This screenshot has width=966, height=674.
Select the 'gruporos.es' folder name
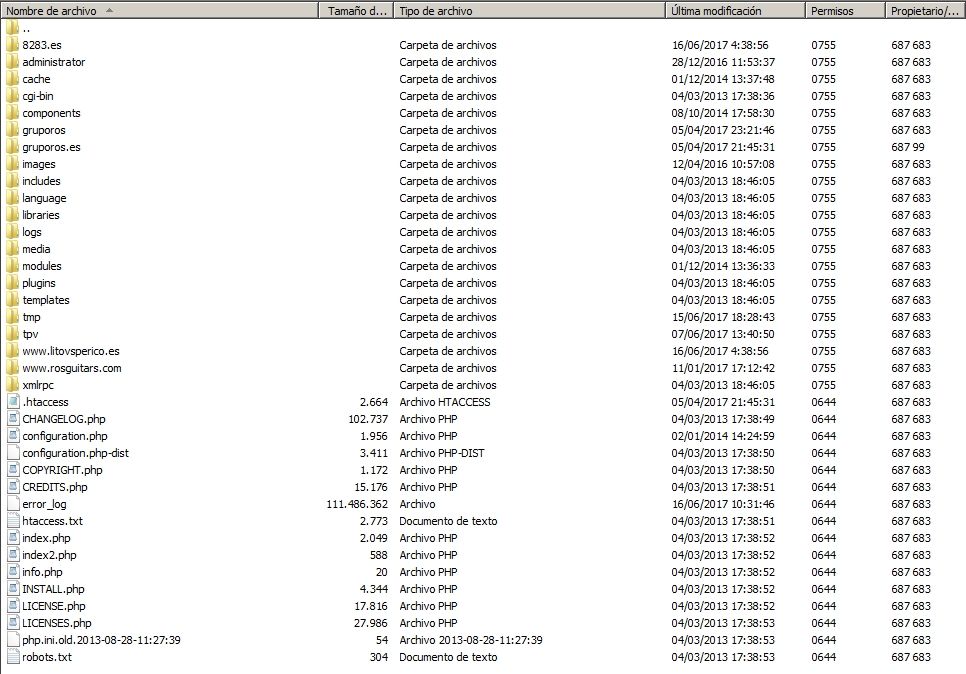(51, 147)
